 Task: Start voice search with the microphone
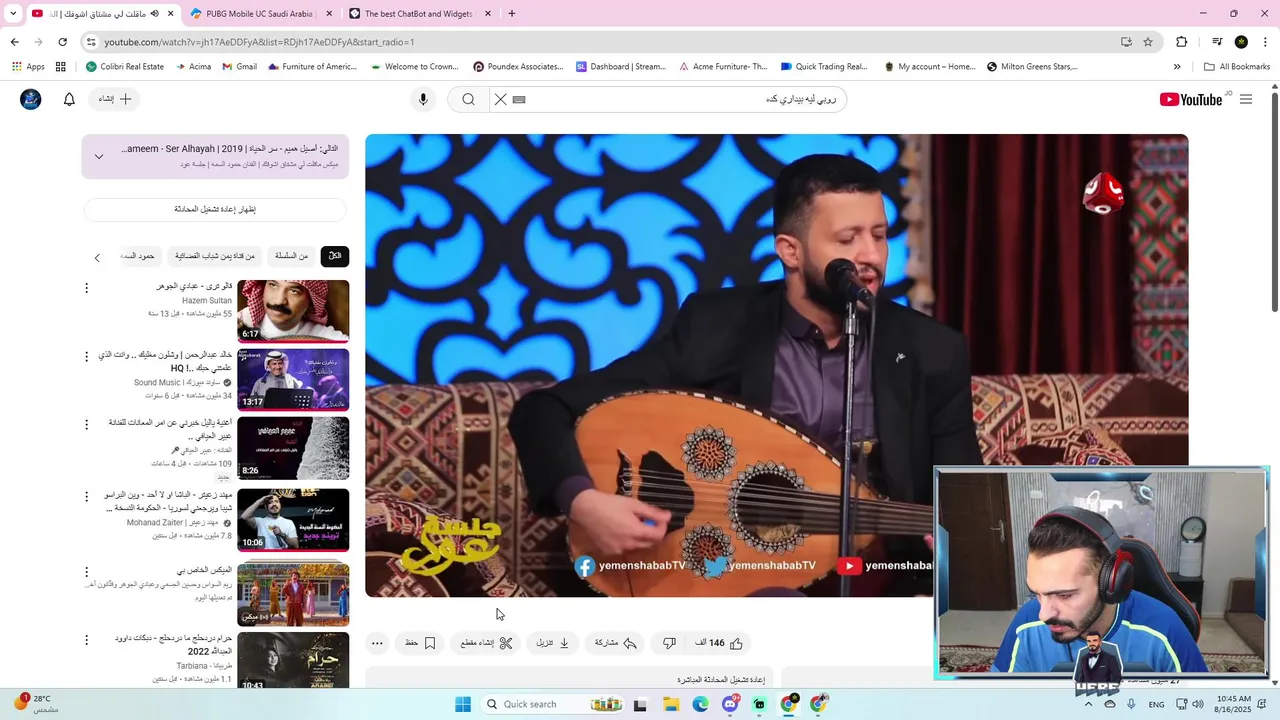pos(423,99)
